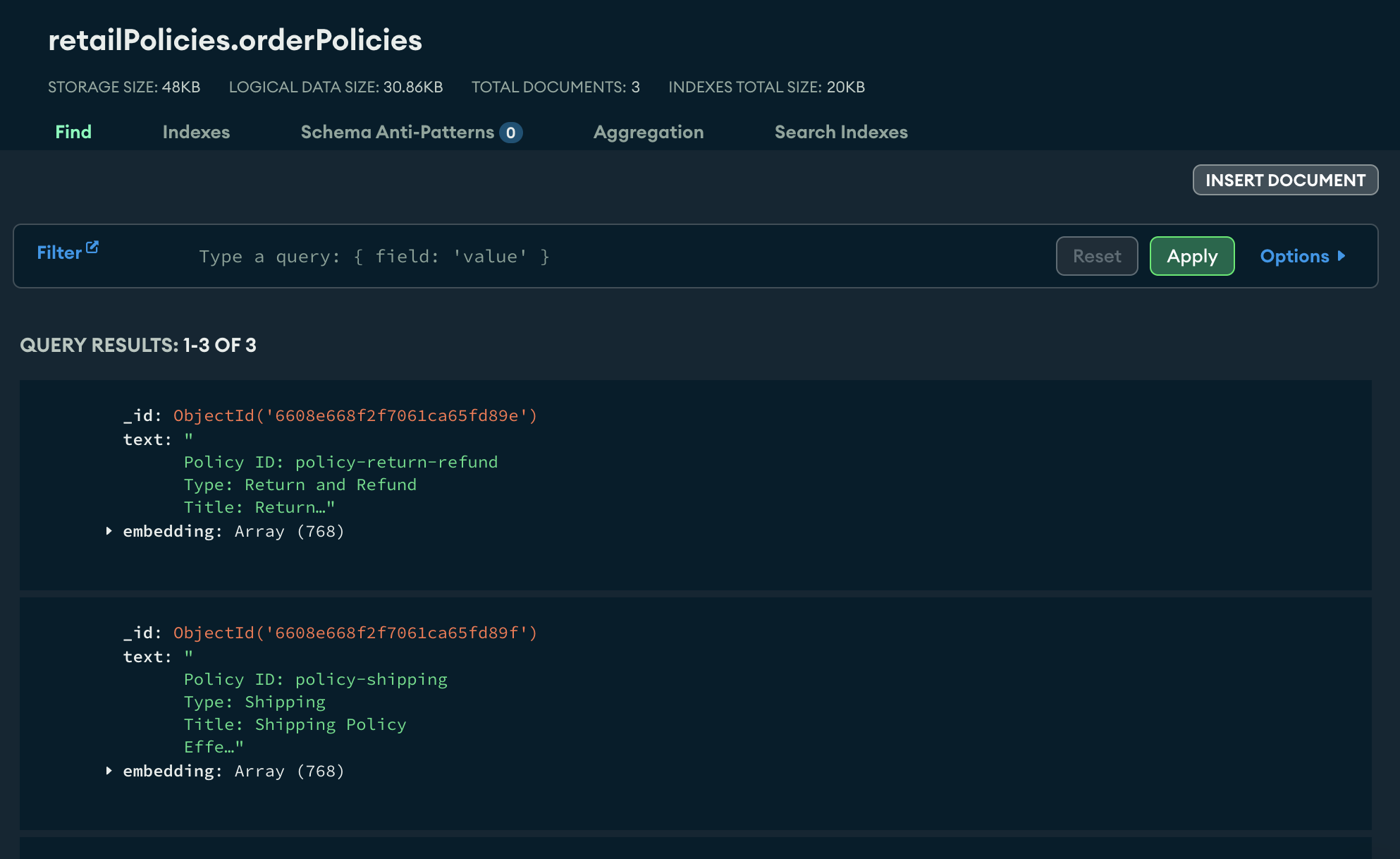Click the STORAGE SIZE: 48KB stat

[124, 87]
